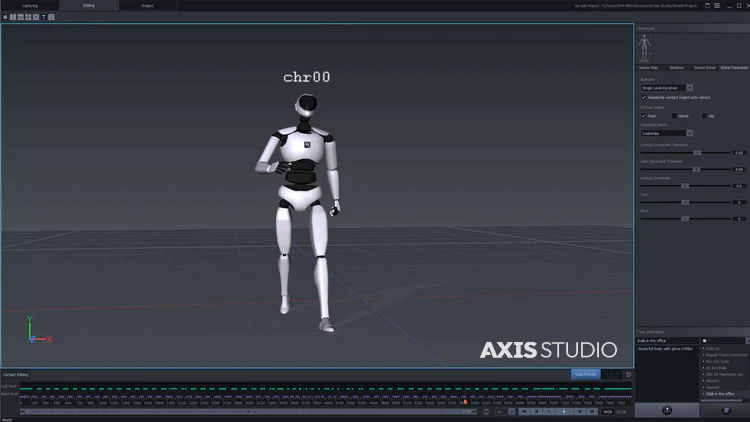Select the 'take001' take
This screenshot has height=422, width=750.
point(712,381)
